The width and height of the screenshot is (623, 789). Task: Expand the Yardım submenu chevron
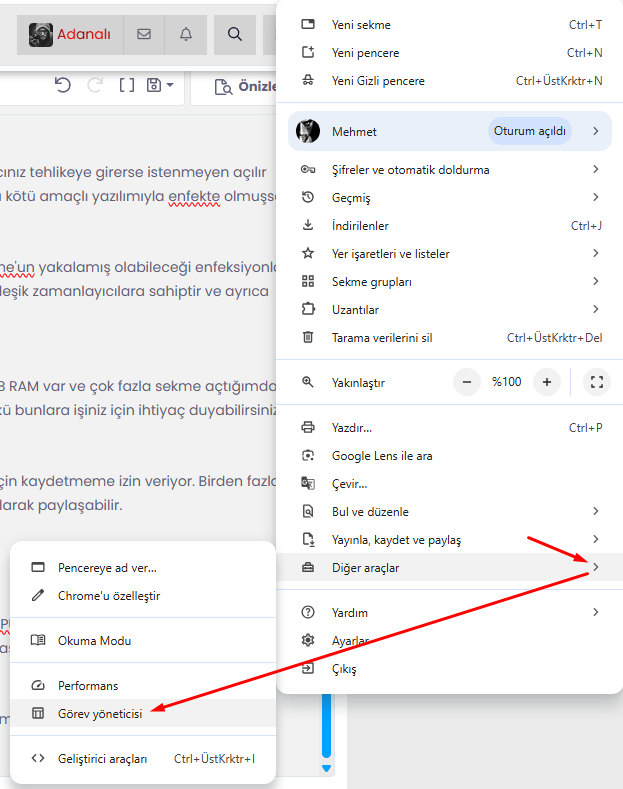596,612
